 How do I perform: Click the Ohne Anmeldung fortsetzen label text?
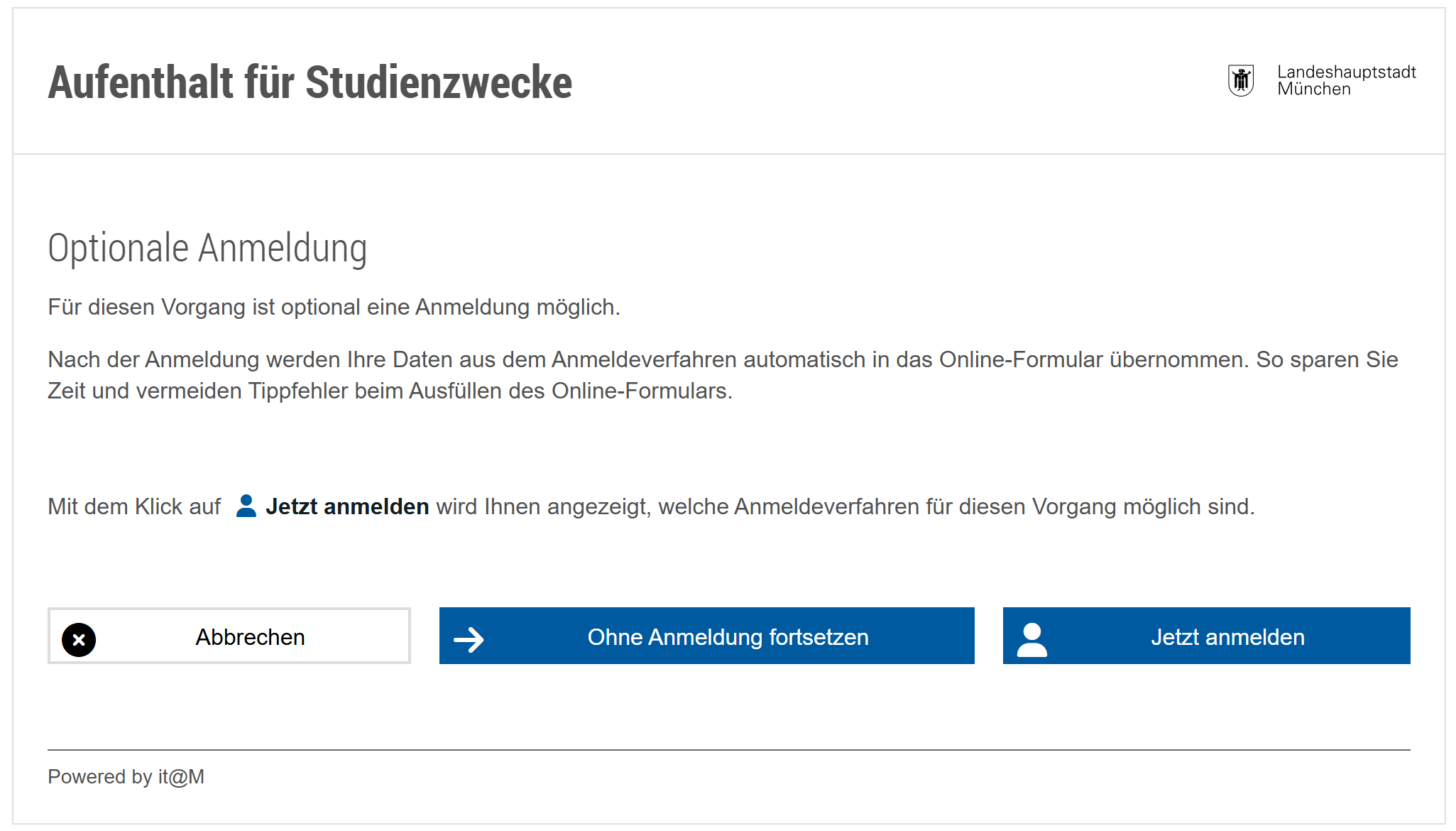click(x=728, y=637)
